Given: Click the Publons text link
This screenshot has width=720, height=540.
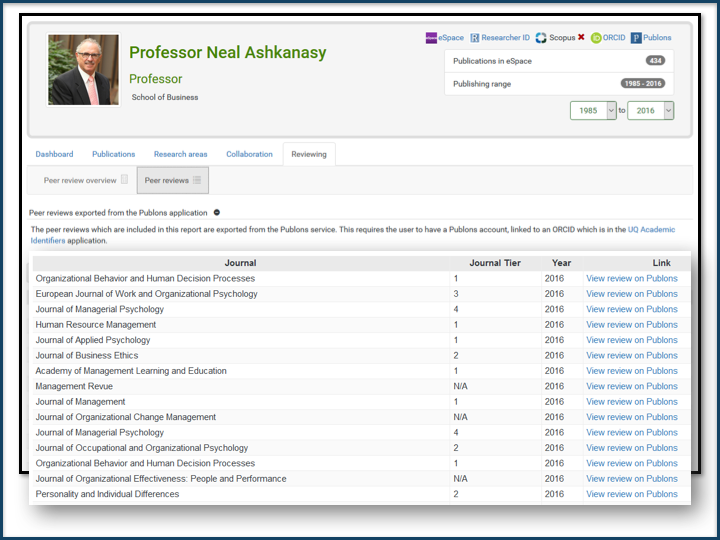Looking at the screenshot, I should 657,38.
